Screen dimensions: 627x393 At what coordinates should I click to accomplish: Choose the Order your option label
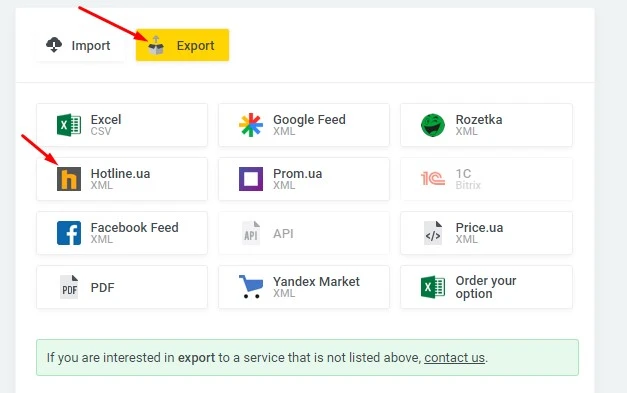coord(486,287)
